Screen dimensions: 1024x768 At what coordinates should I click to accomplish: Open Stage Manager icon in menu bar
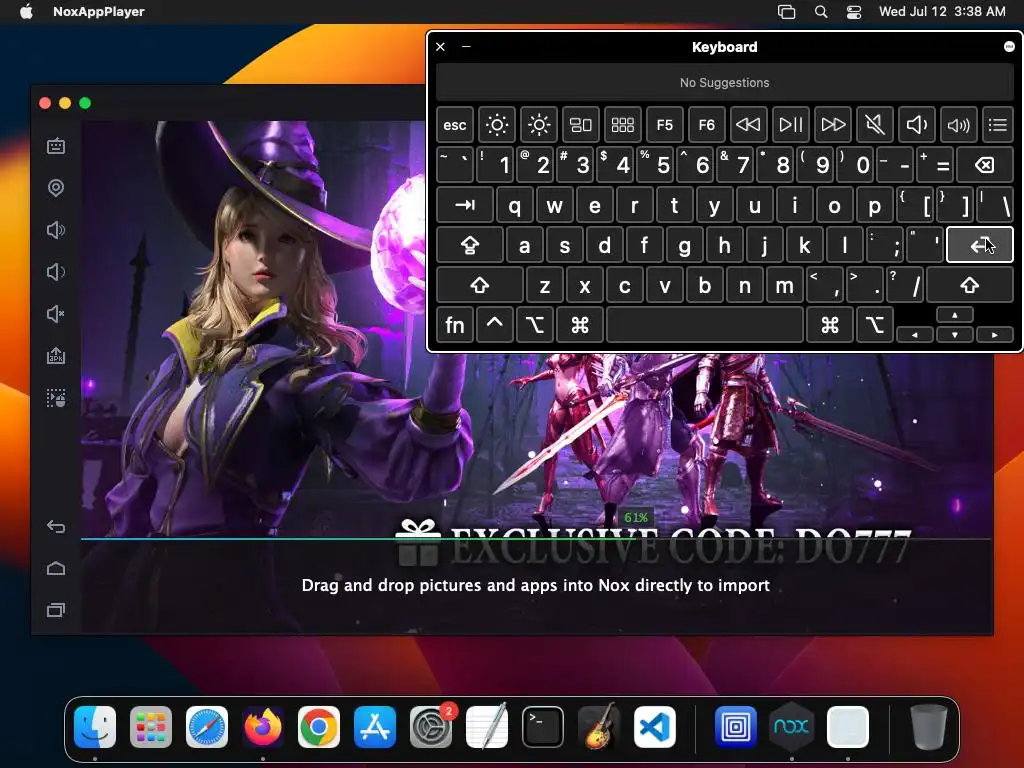point(786,11)
